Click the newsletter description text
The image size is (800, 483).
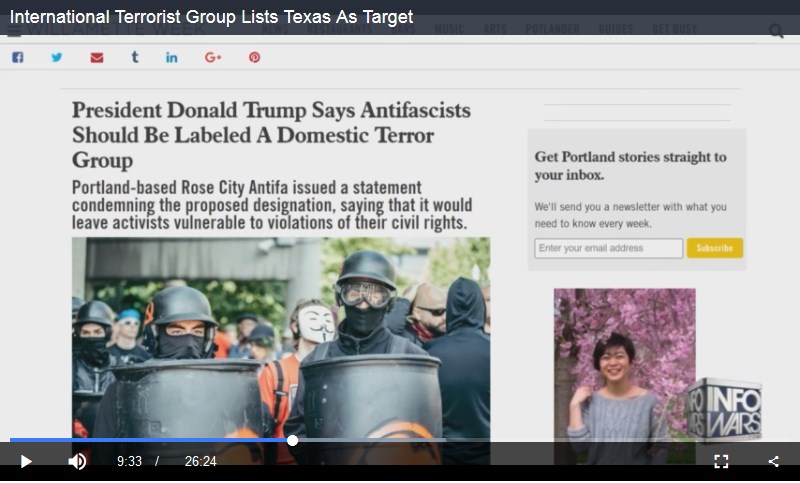(630, 215)
